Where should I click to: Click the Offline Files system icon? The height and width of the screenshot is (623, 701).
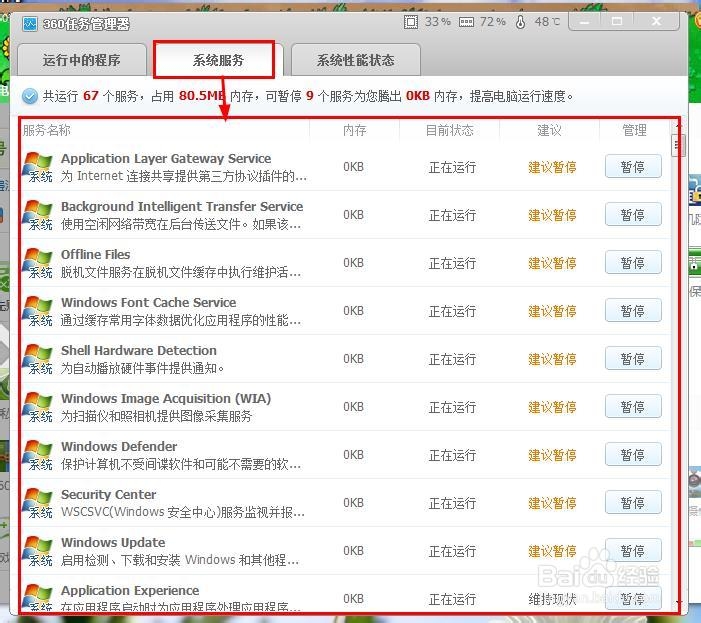(x=38, y=263)
